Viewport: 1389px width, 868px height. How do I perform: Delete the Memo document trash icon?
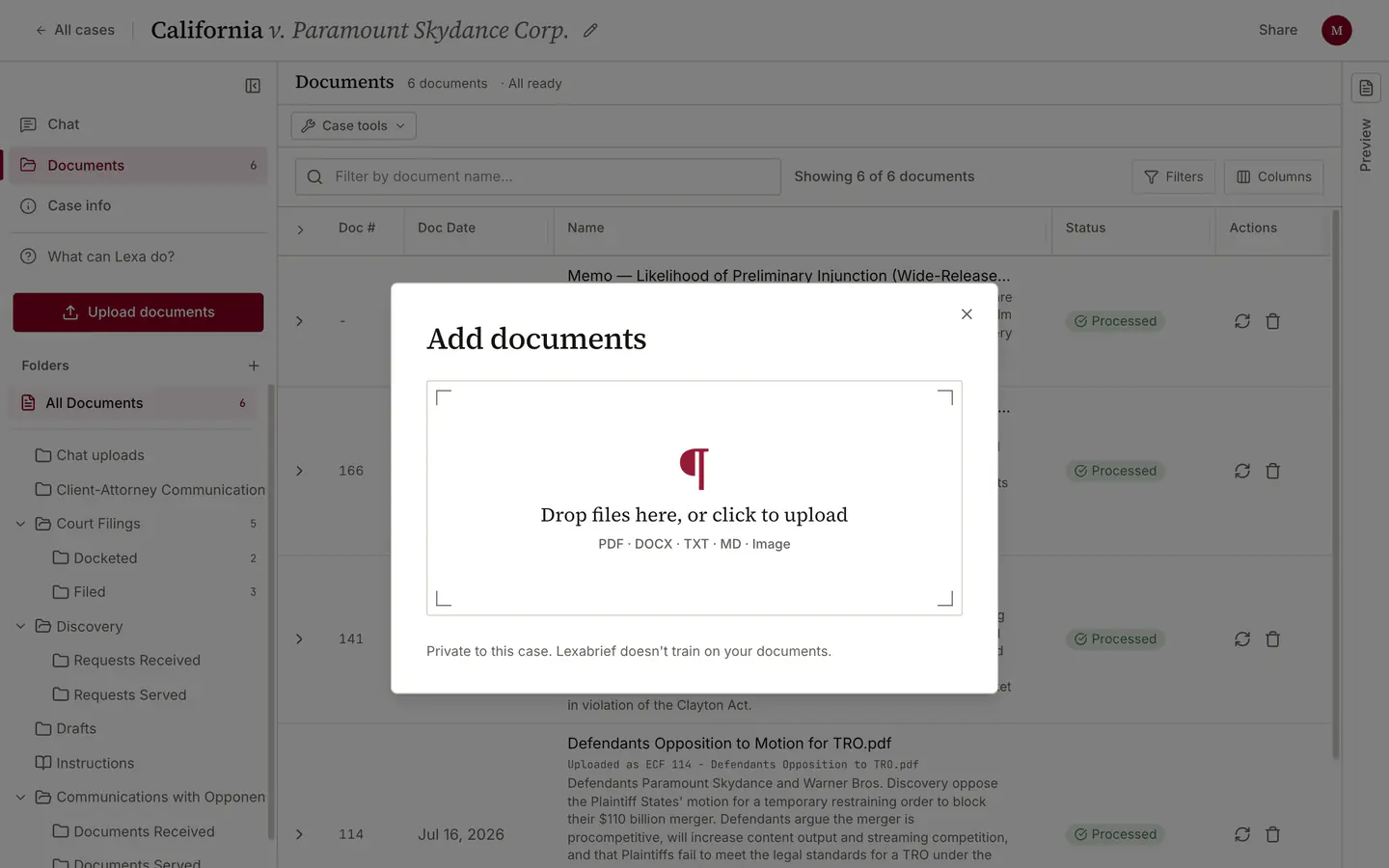point(1273,321)
